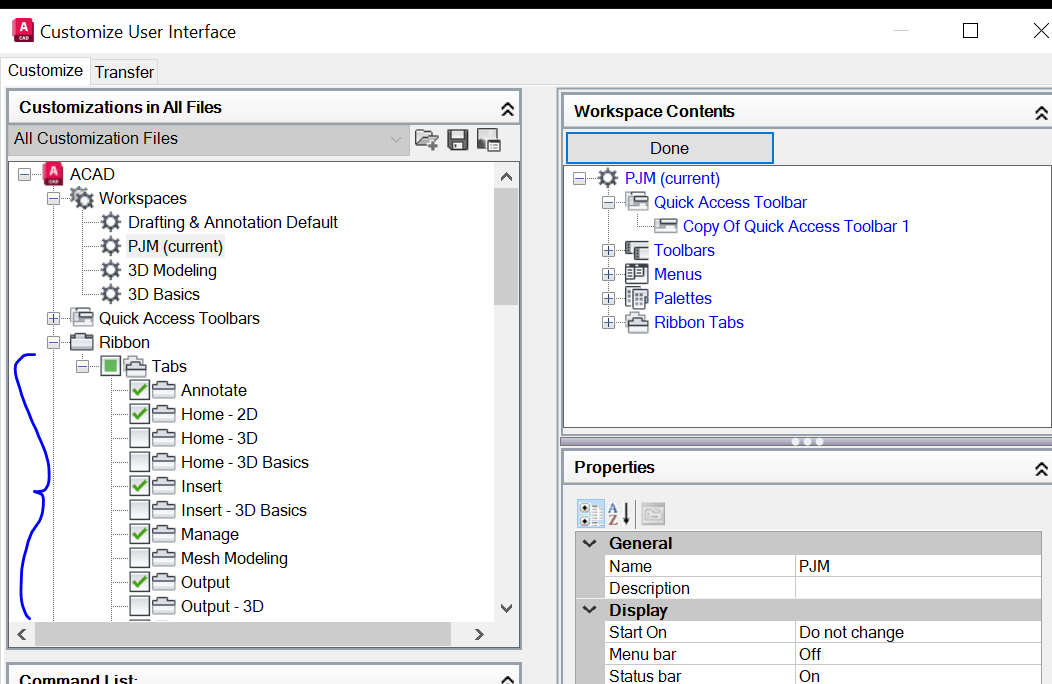
Task: Enable the Home - 3D Basics tab checkbox
Action: 140,462
